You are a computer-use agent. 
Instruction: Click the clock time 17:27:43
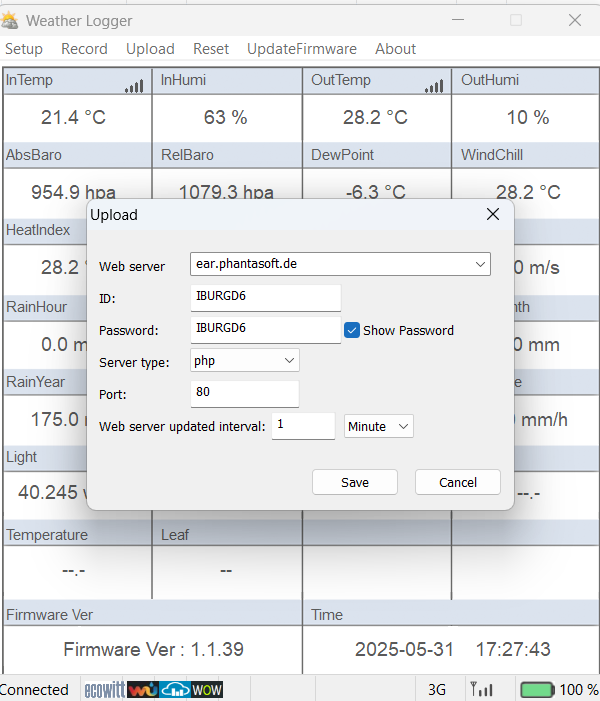513,649
